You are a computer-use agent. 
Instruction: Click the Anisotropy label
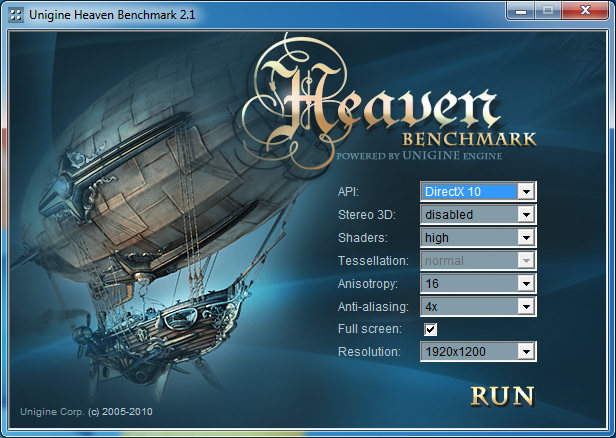pos(368,284)
